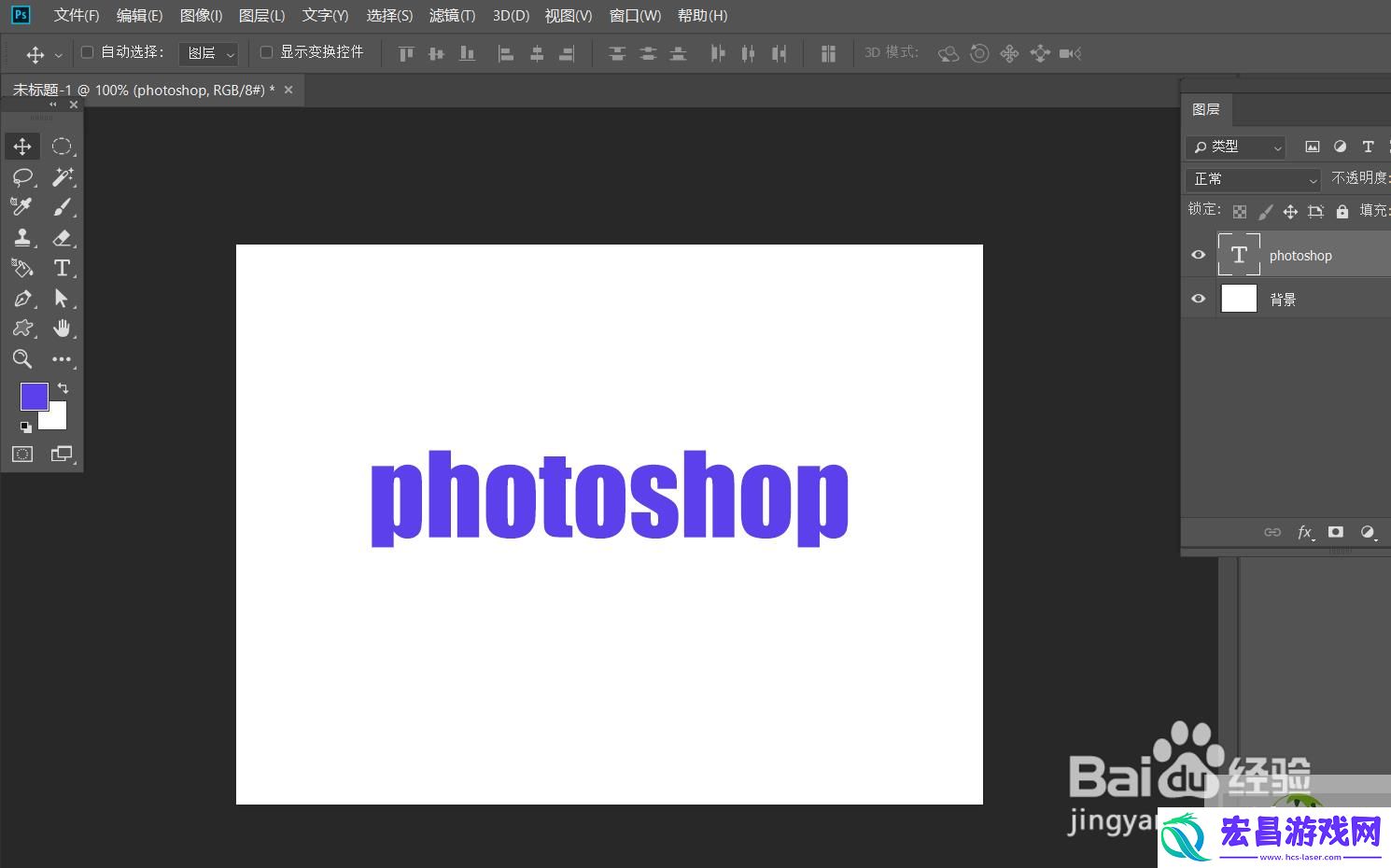Select the Elliptical Marquee tool
The image size is (1391, 868).
pos(62,147)
